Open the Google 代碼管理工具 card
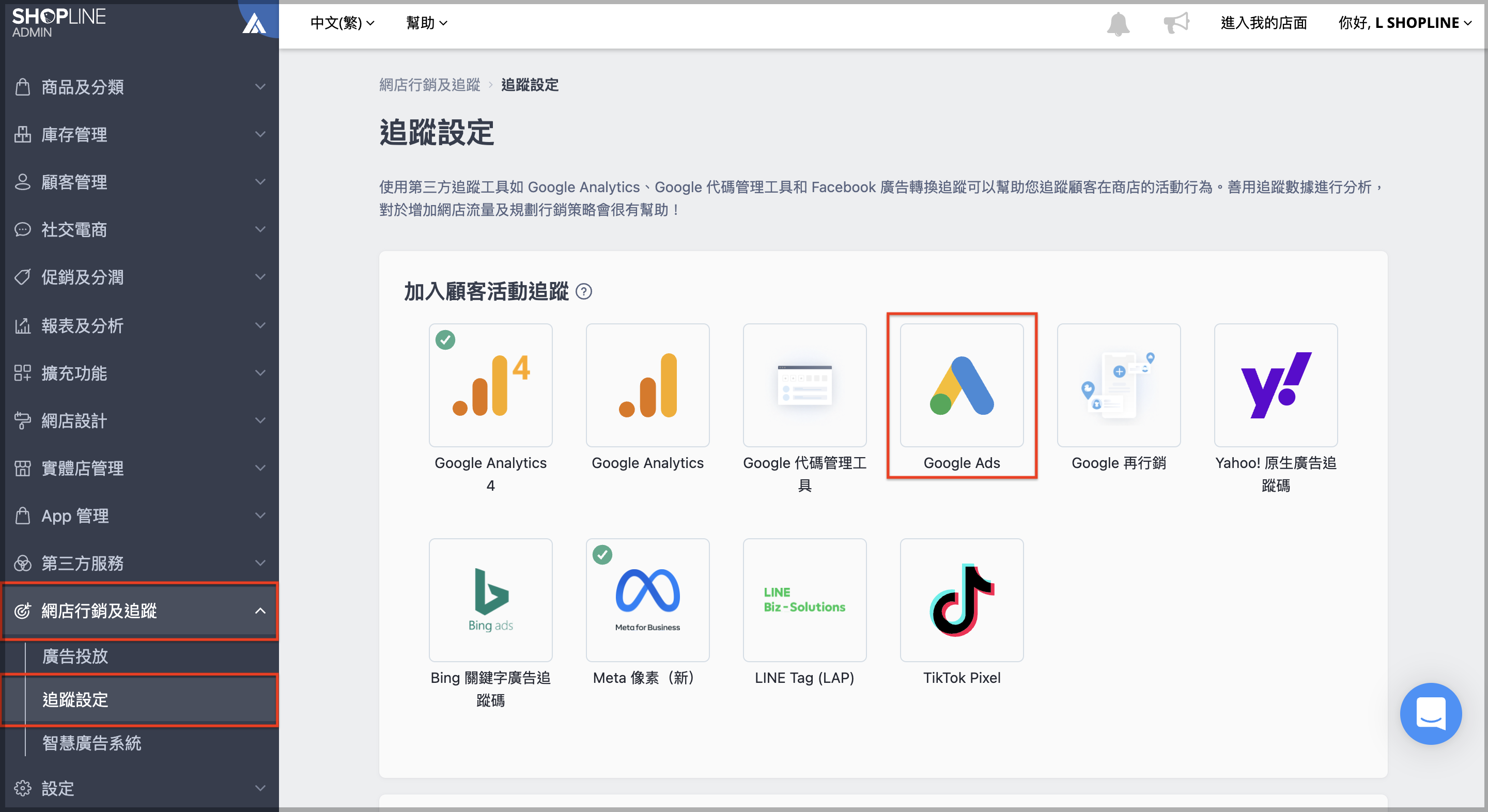 point(804,385)
